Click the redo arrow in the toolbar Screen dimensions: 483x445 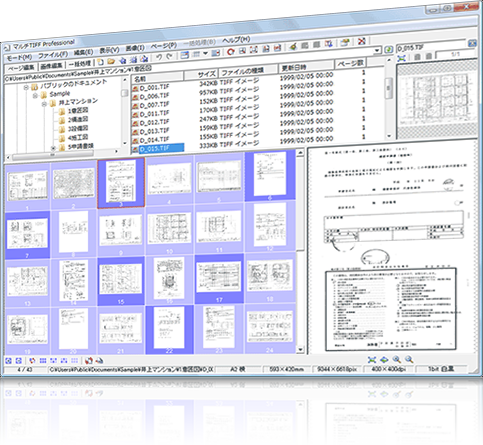point(170,56)
